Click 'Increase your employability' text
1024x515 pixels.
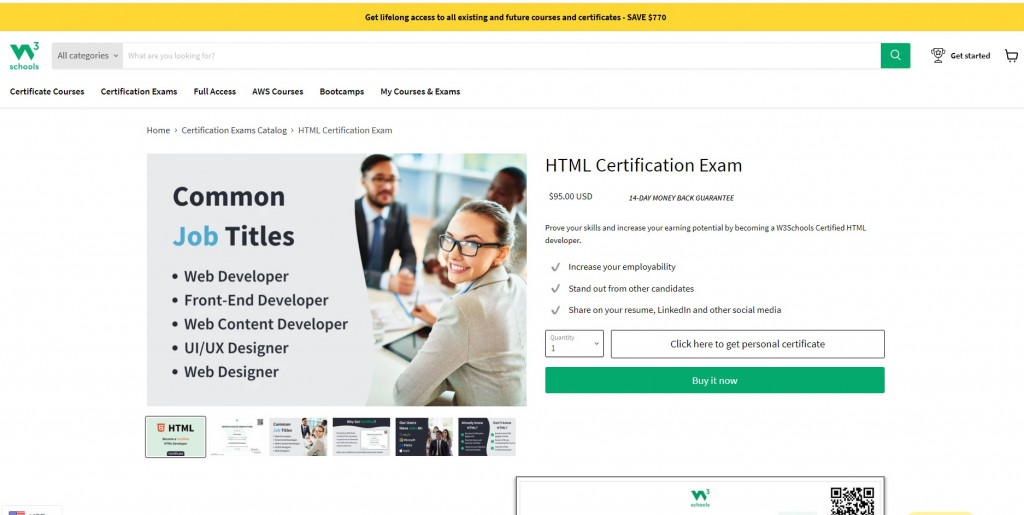(x=622, y=267)
